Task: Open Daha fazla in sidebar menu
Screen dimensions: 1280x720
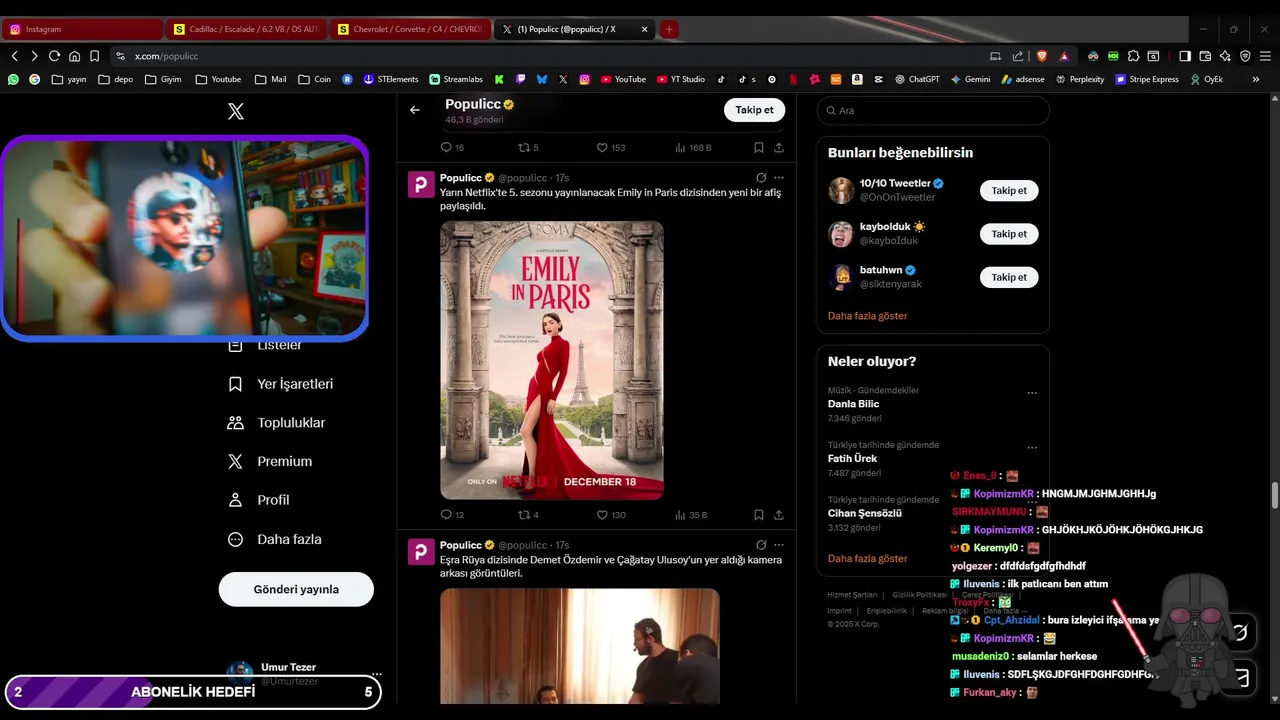Action: [x=275, y=539]
